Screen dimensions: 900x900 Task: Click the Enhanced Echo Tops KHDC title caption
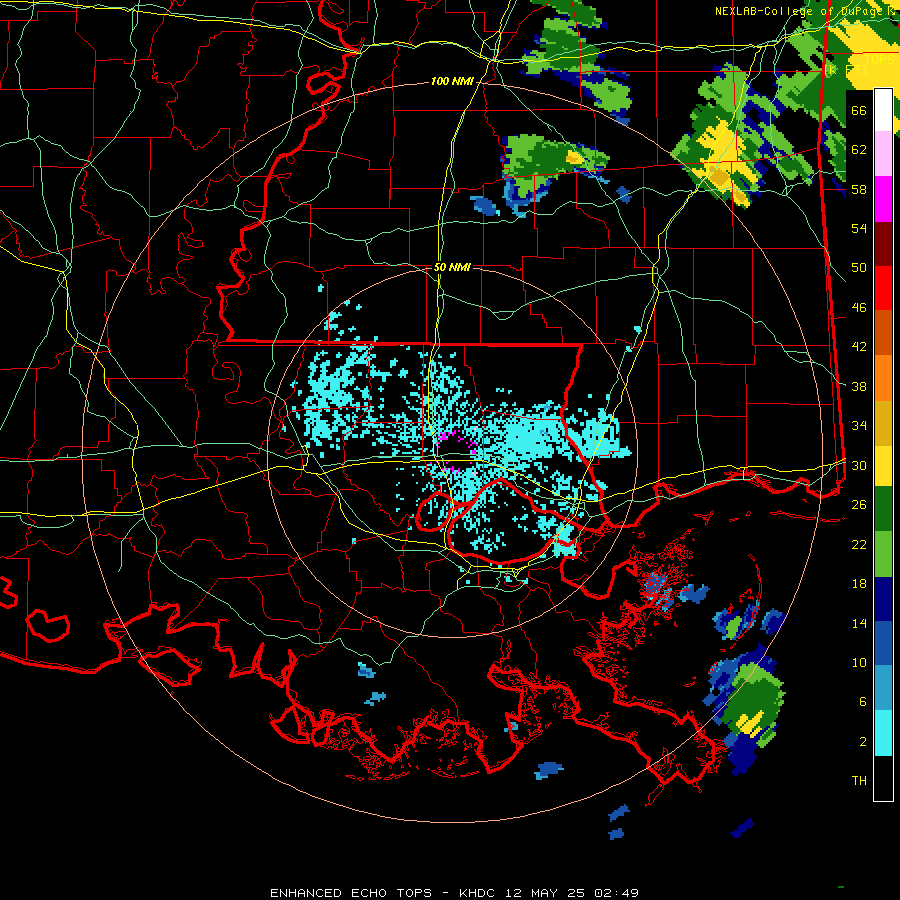coord(454,893)
